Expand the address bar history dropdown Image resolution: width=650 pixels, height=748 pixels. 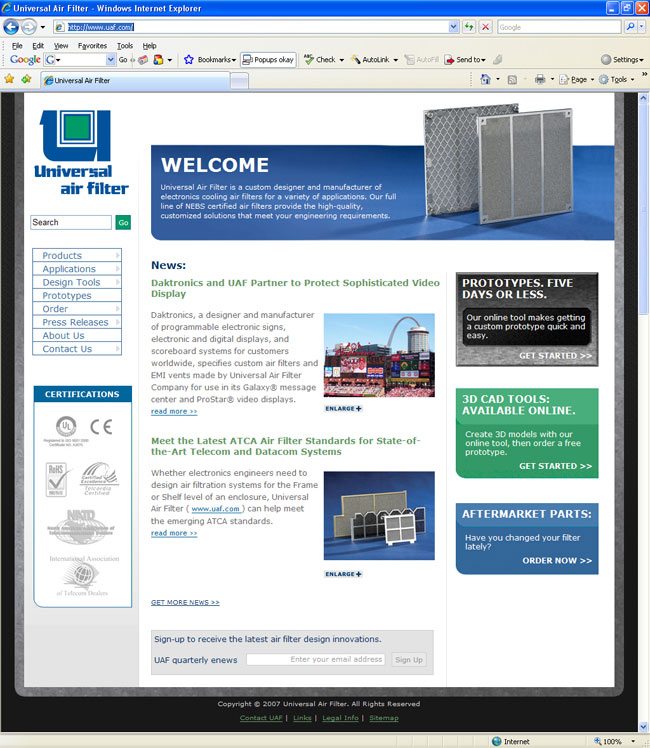(x=454, y=27)
